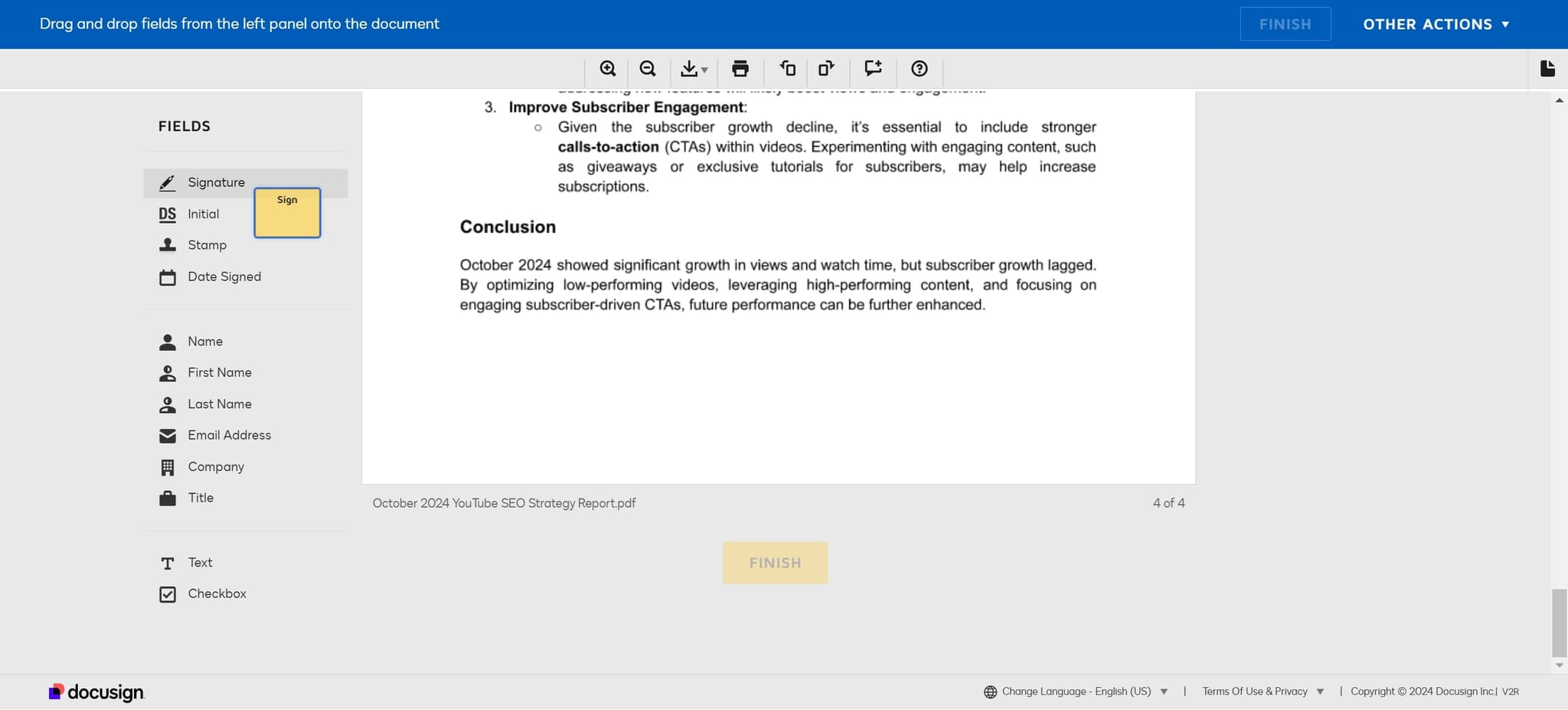Rotate document clockwise
1568x710 pixels.
tap(826, 69)
